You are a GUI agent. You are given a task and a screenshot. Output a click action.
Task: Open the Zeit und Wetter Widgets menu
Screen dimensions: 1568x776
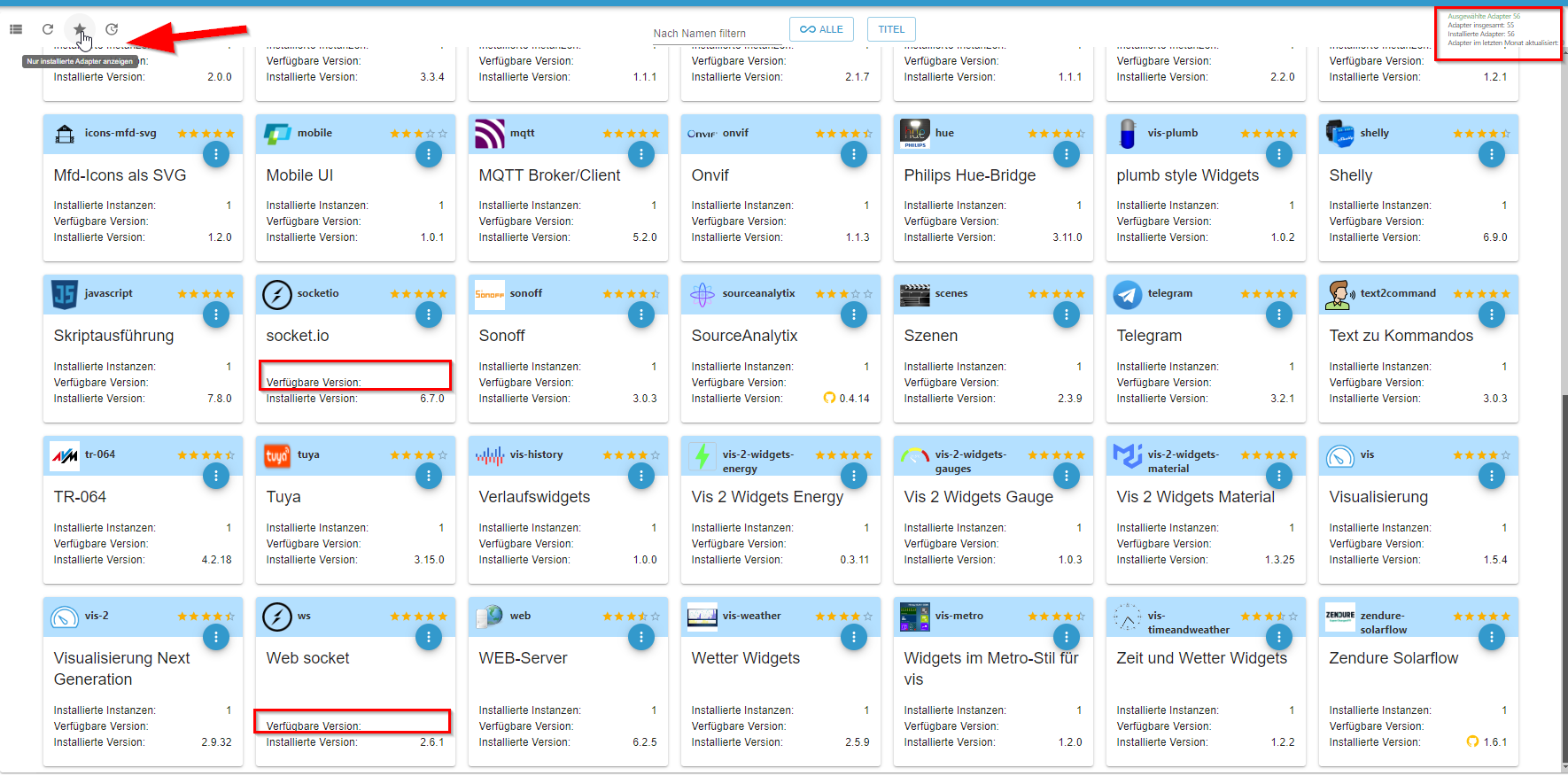[x=1279, y=637]
